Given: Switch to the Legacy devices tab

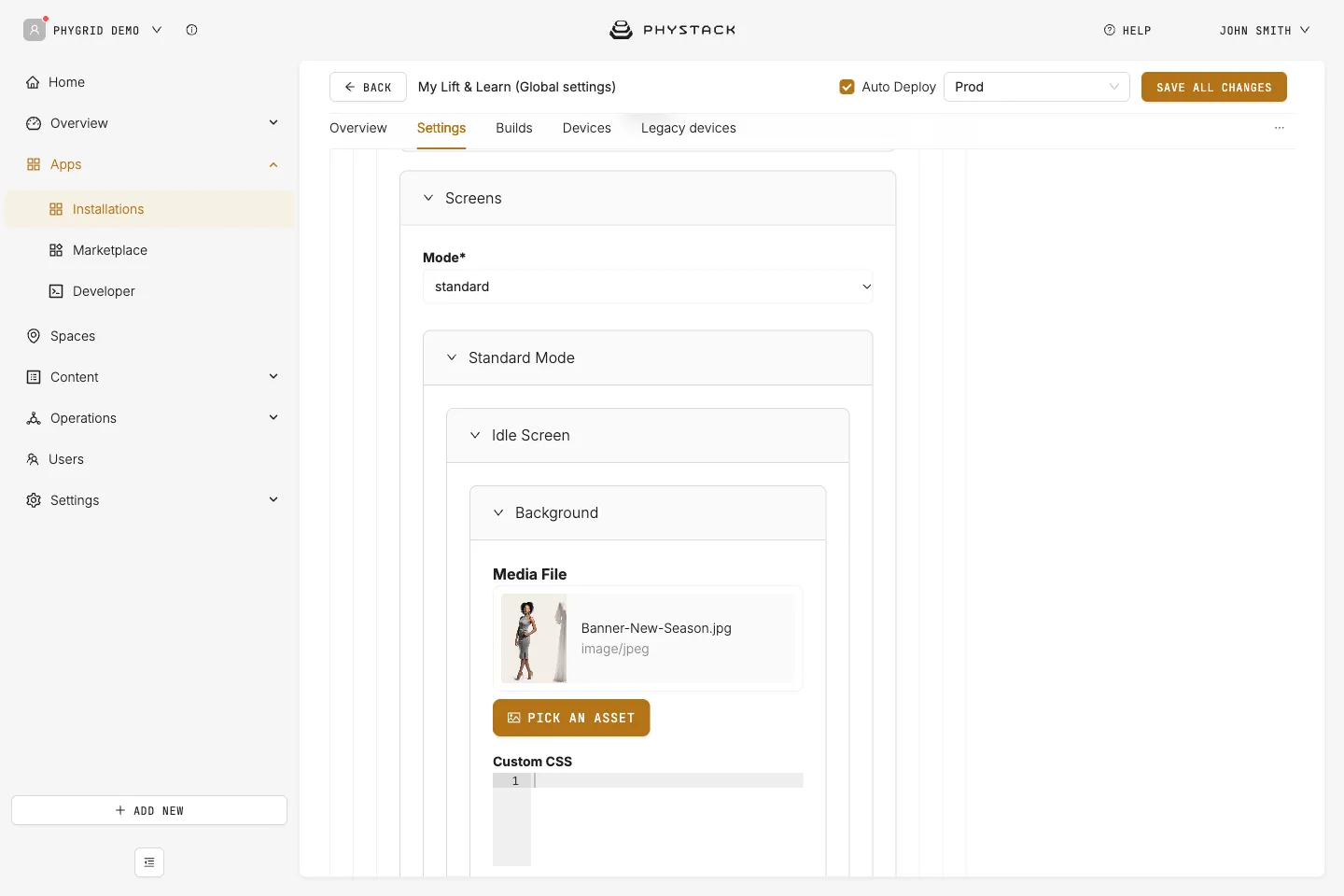Looking at the screenshot, I should 689,128.
